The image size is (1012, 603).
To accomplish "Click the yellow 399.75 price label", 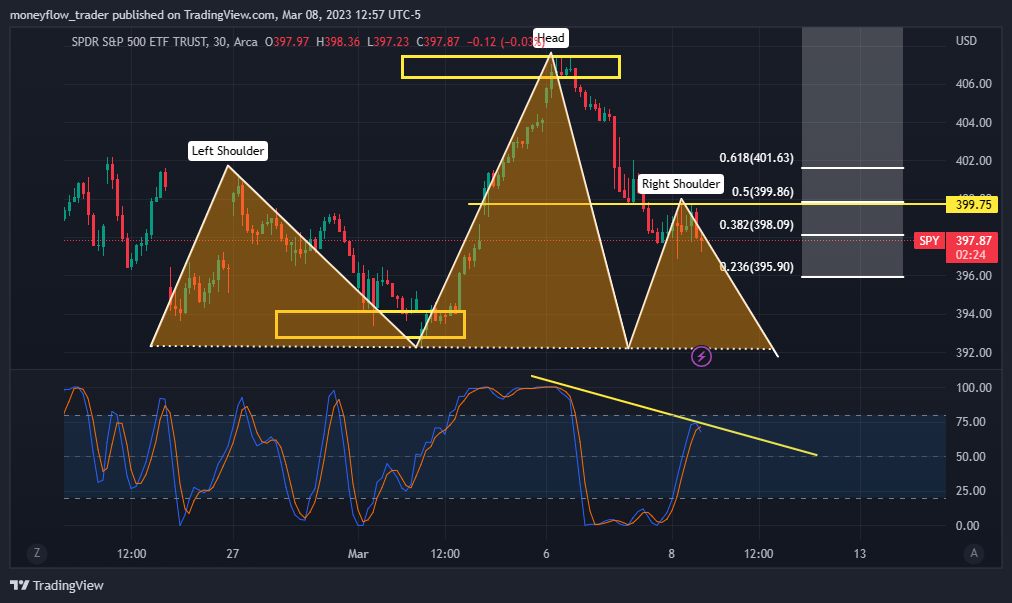I will [973, 205].
